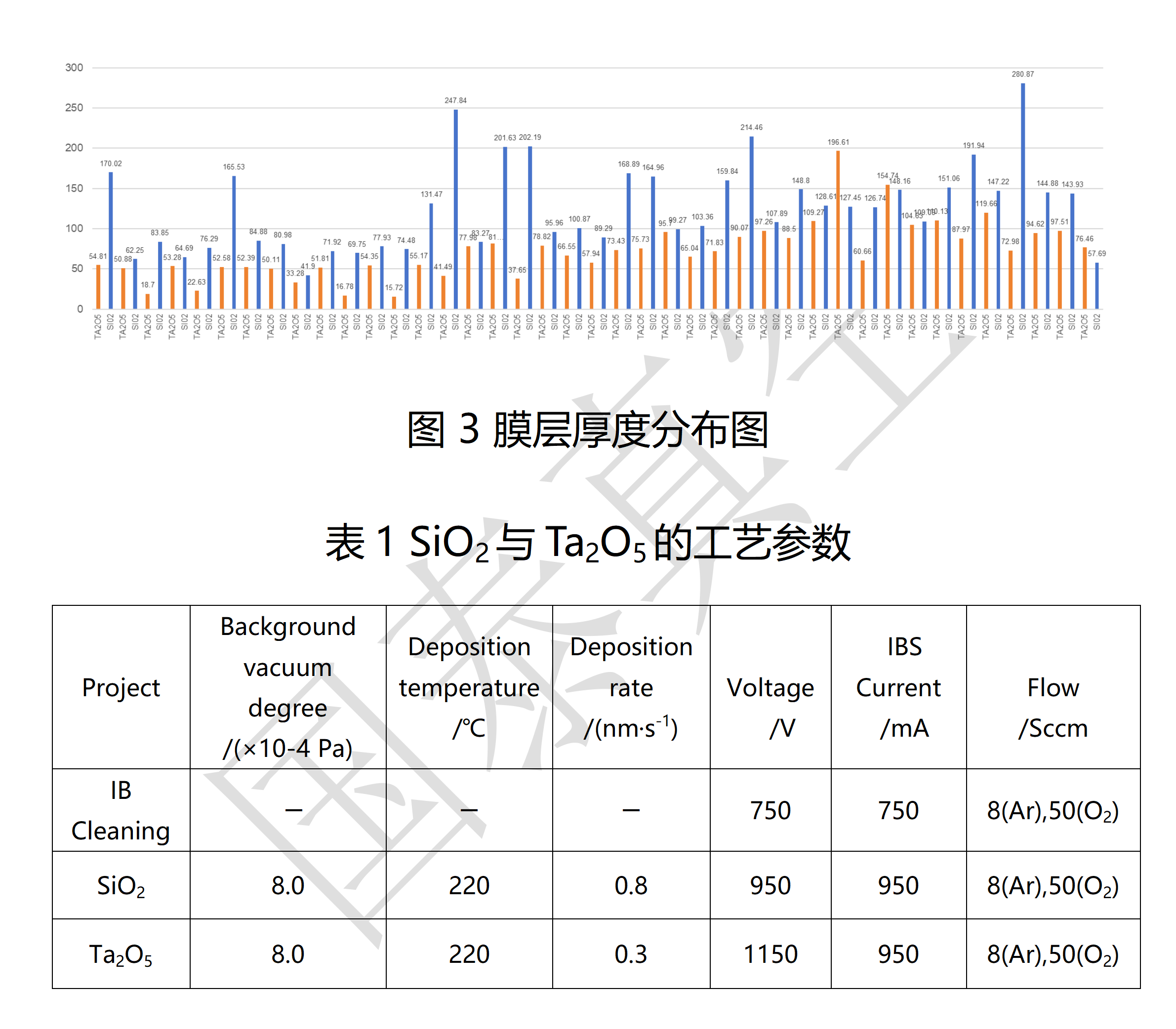
Task: Click the 1150 voltage cell for Ta2O5
Action: coord(770,954)
